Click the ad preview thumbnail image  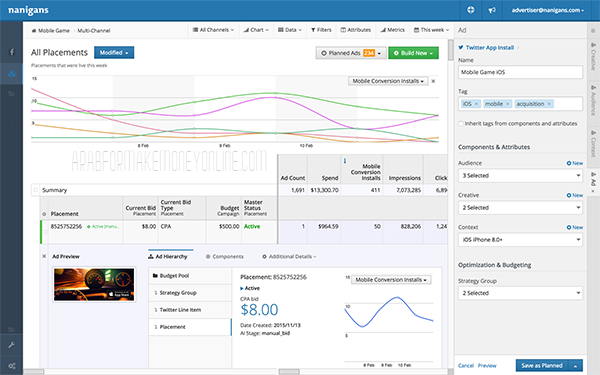click(94, 285)
